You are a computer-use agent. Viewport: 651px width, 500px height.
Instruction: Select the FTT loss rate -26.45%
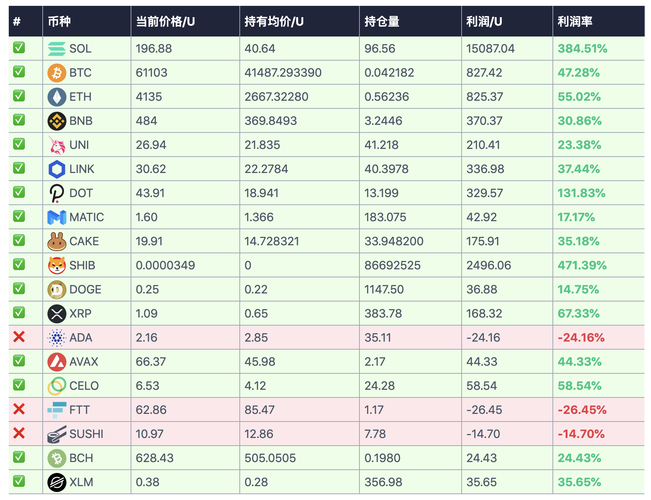(x=582, y=410)
